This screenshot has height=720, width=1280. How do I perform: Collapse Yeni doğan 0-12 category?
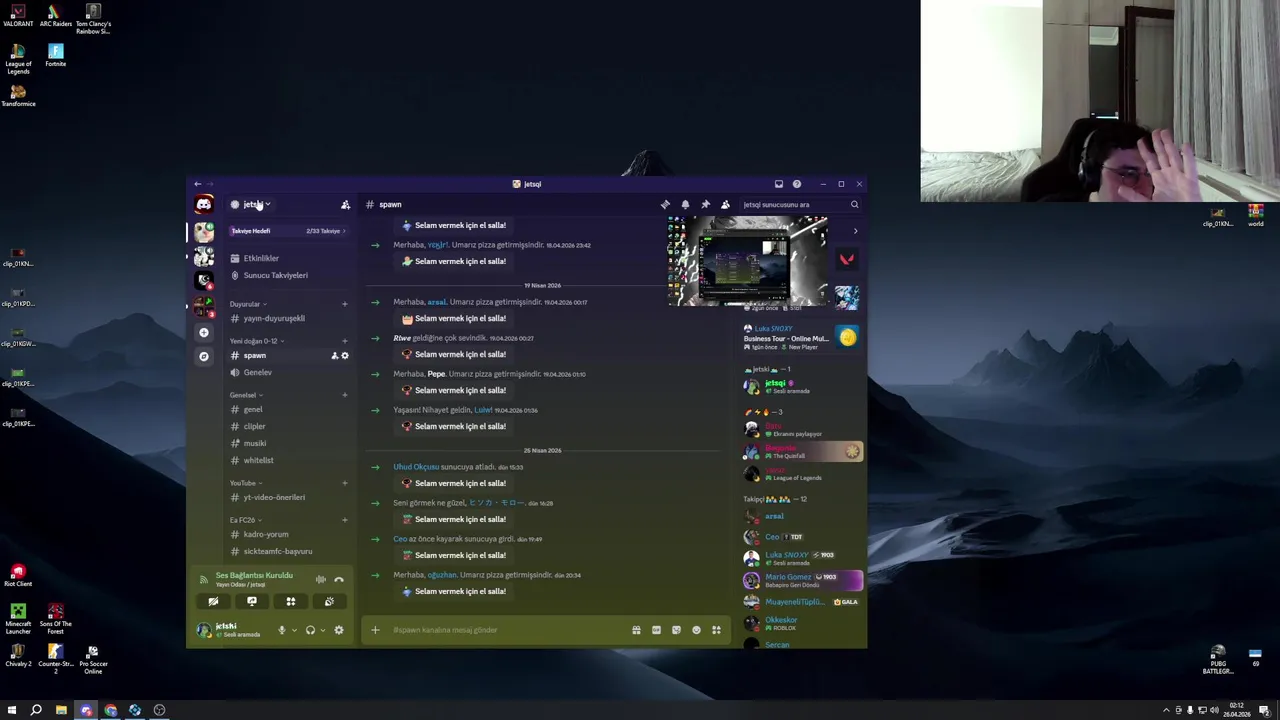tap(257, 341)
